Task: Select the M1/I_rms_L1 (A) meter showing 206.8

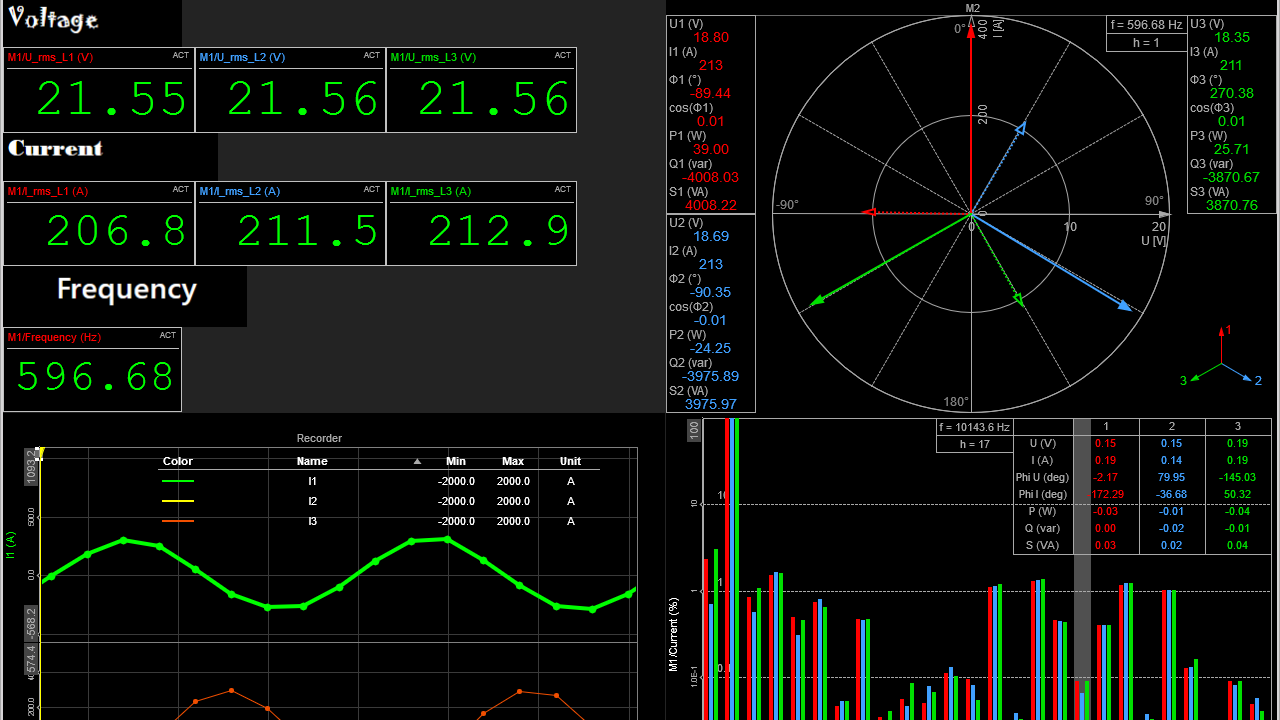Action: pyautogui.click(x=99, y=223)
